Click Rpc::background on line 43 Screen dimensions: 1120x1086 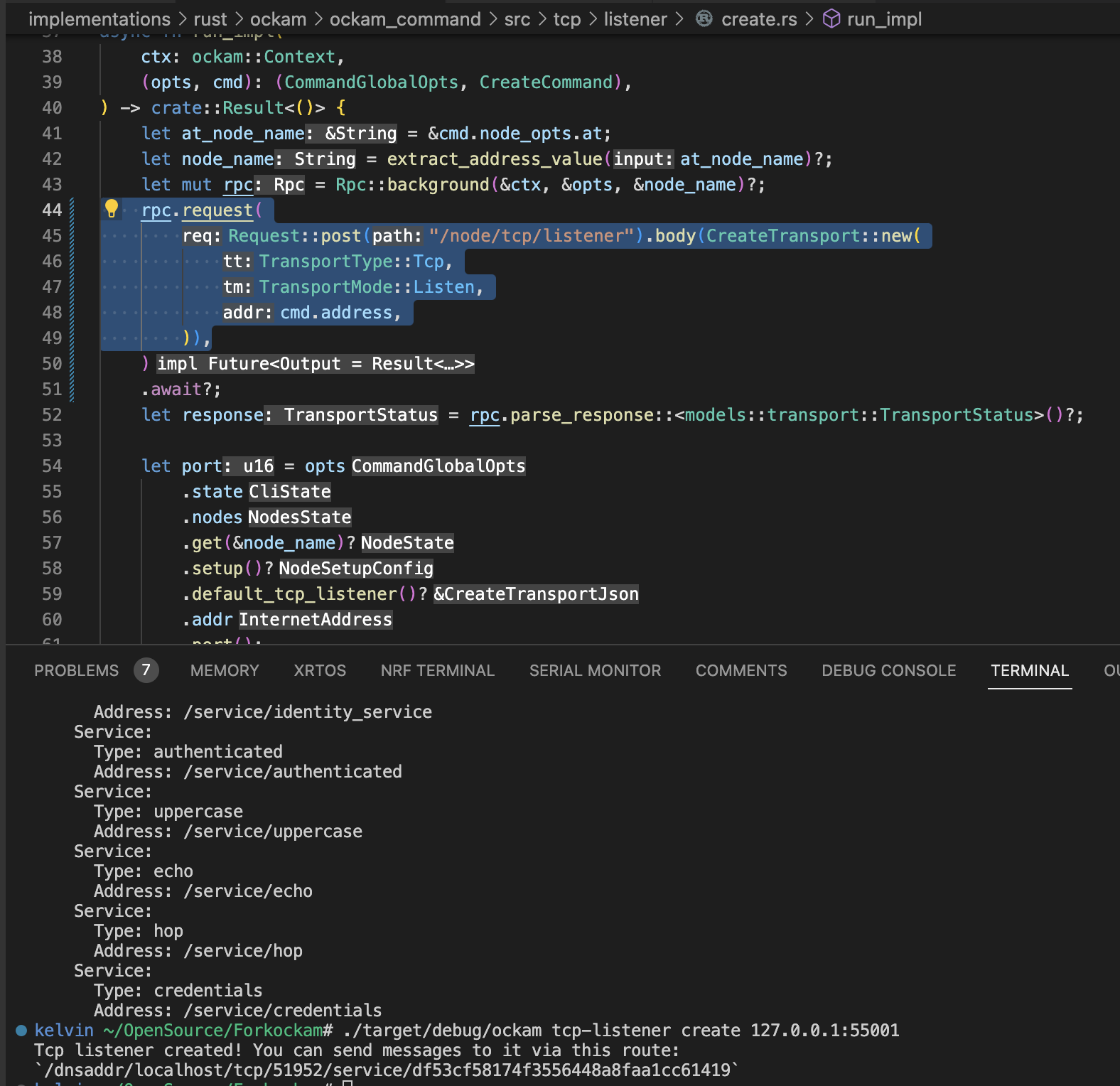413,184
